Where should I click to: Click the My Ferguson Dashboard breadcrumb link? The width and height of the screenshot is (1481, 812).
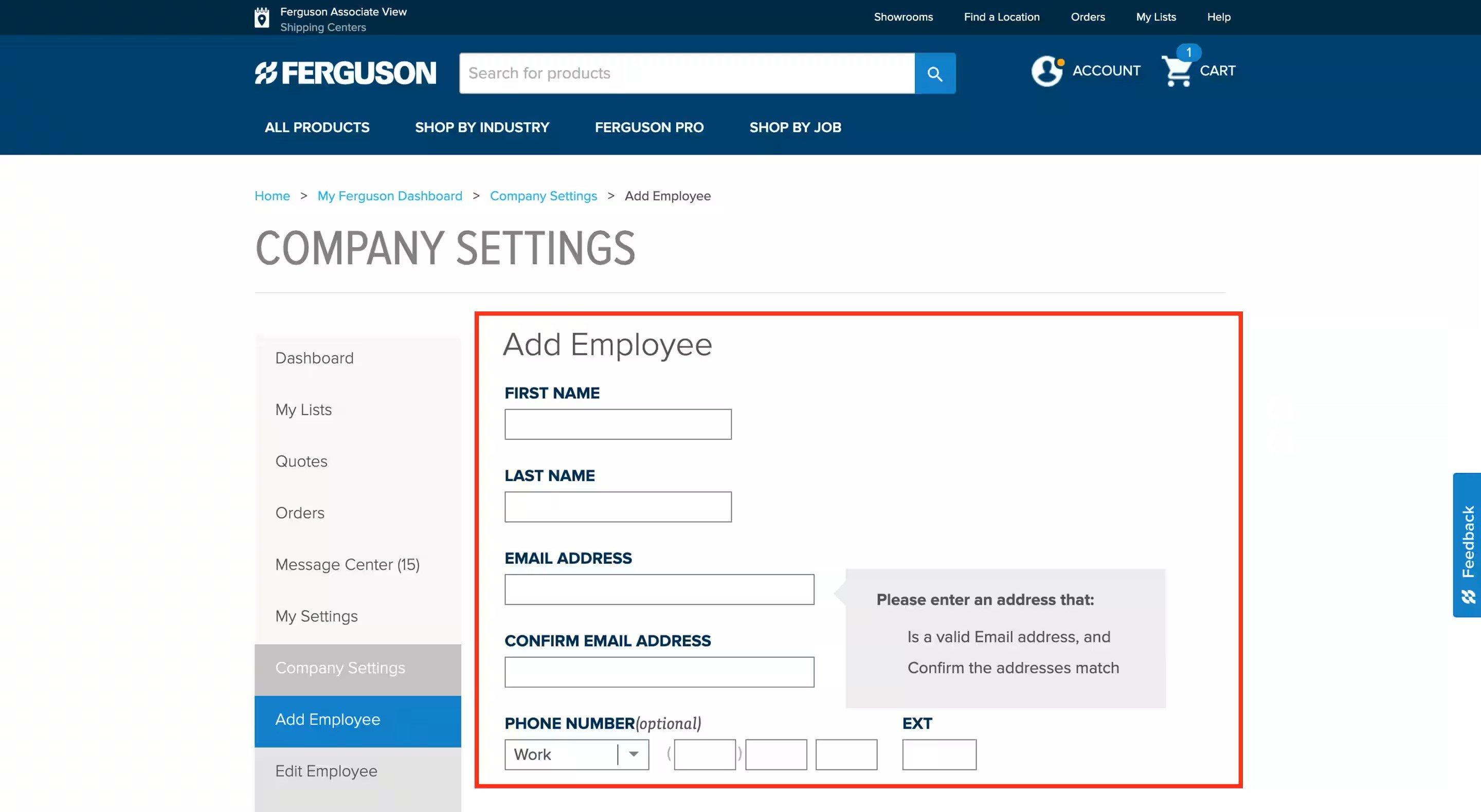(x=389, y=195)
